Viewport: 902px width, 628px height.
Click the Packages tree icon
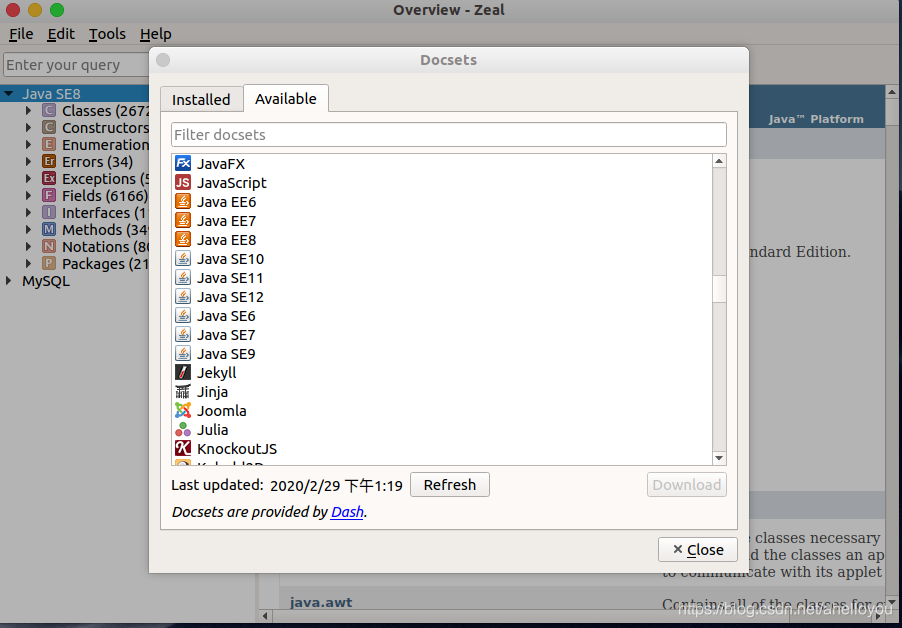49,263
